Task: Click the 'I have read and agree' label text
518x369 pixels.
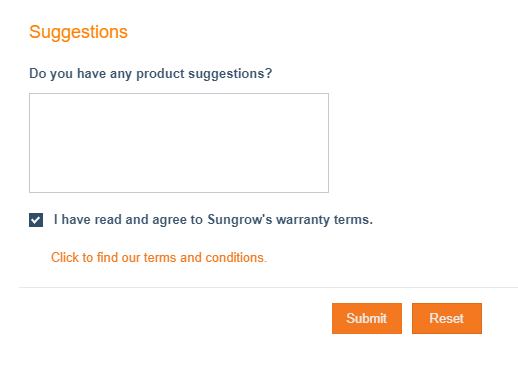Action: point(213,220)
